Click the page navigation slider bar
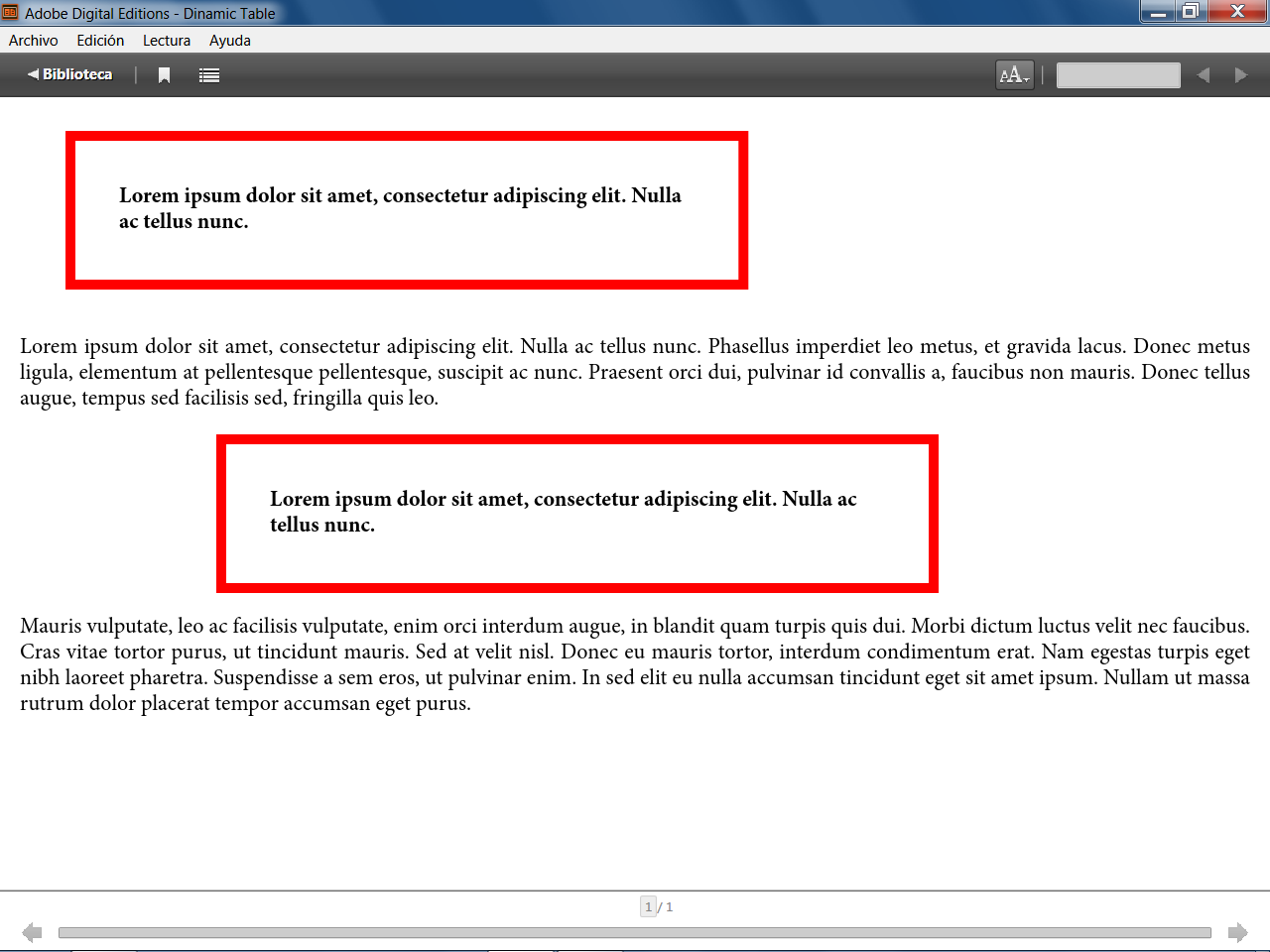 tap(635, 932)
